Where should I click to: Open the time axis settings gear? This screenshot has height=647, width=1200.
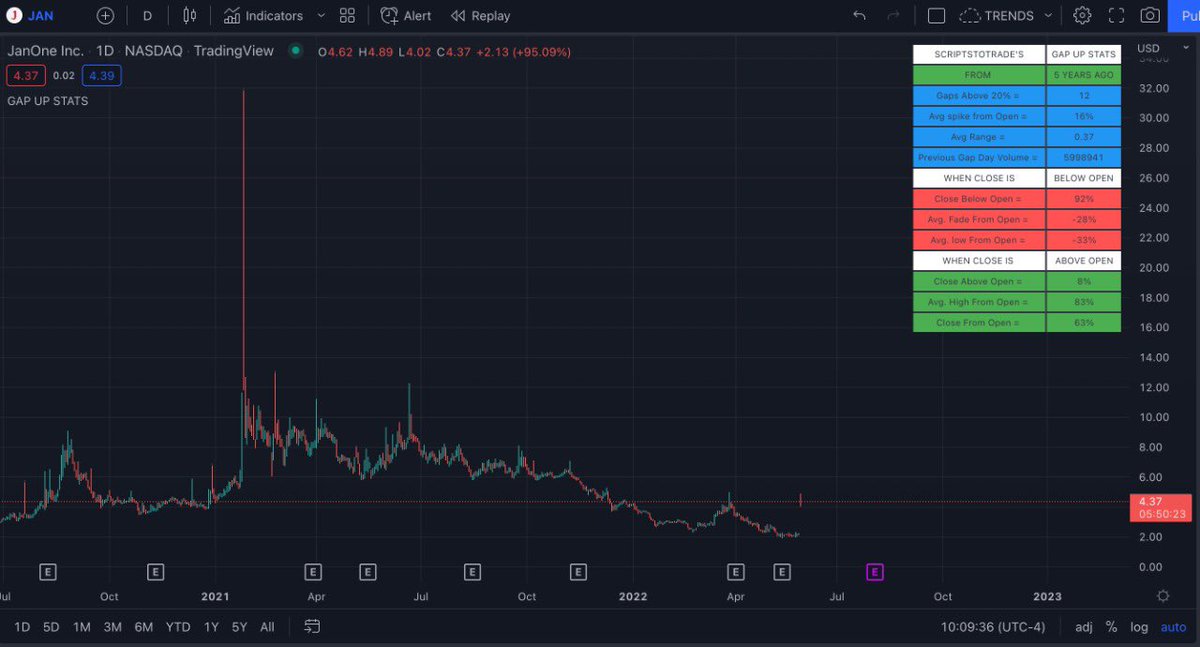click(x=1163, y=596)
